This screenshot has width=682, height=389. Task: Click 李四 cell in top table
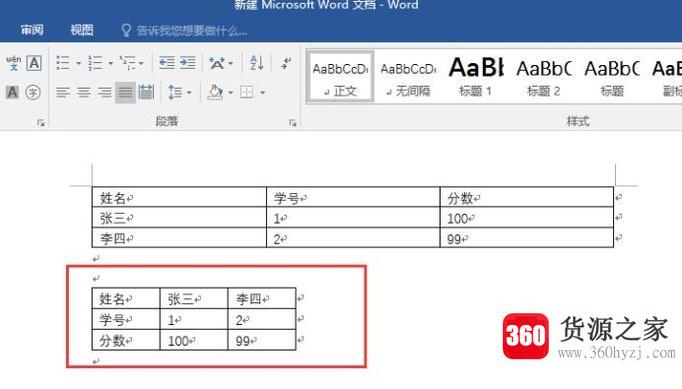tap(179, 238)
